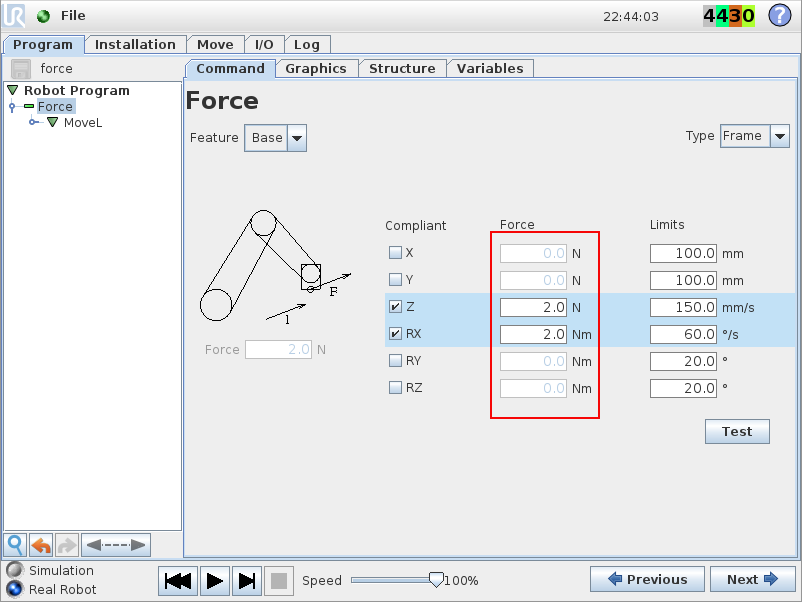Click the robot arm force diagram
Screen dimensions: 802x602
pos(276,266)
